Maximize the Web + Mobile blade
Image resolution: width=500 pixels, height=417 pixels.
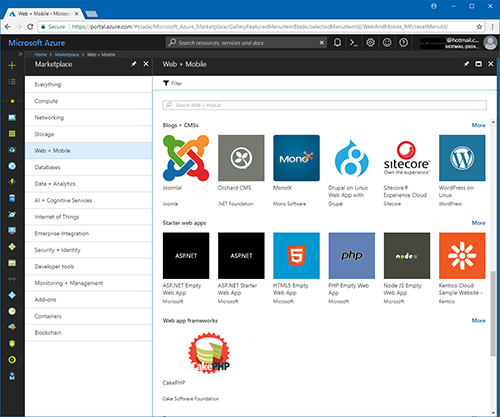click(478, 64)
